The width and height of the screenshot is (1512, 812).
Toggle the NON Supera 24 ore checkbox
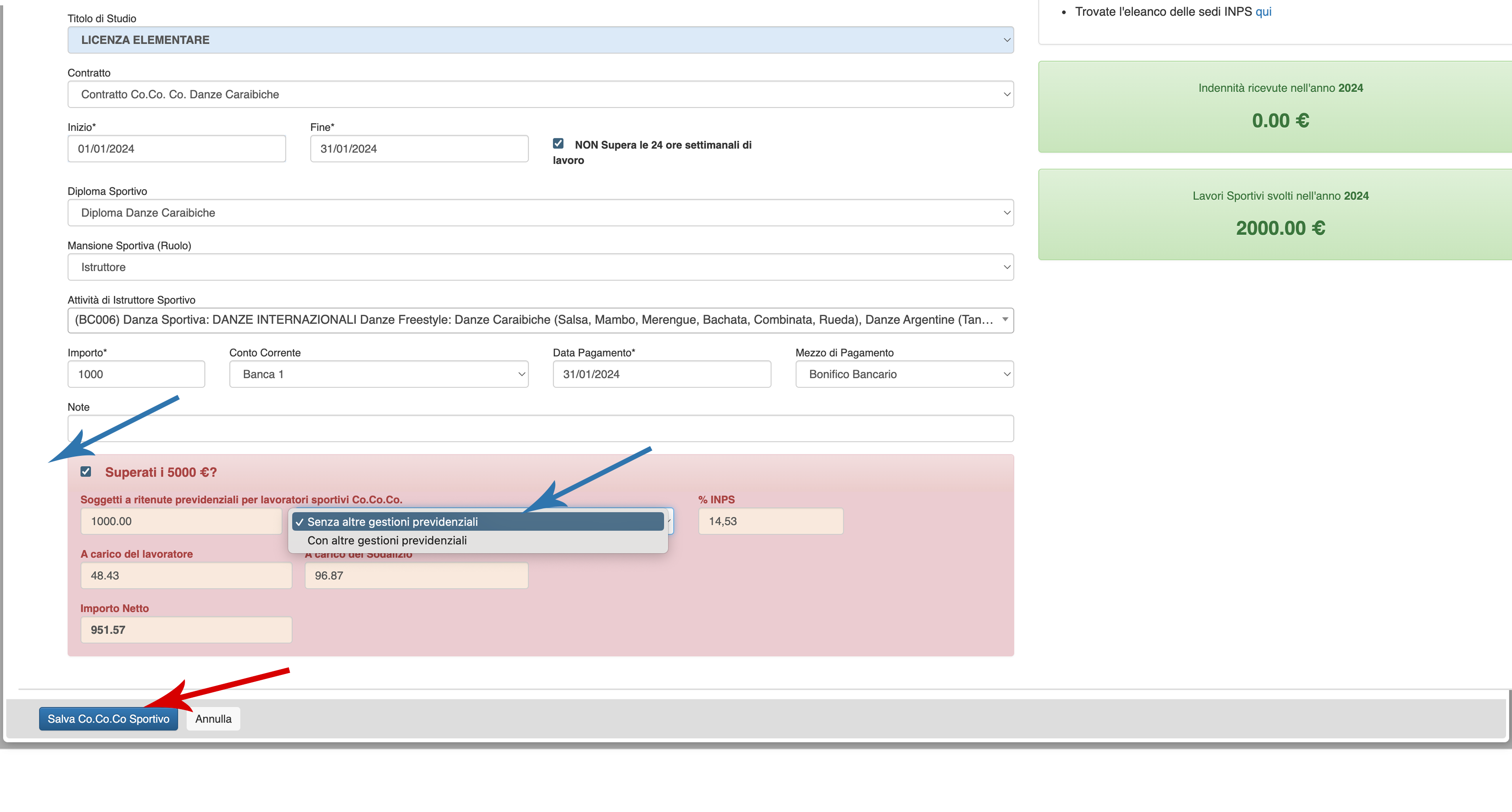click(x=558, y=143)
